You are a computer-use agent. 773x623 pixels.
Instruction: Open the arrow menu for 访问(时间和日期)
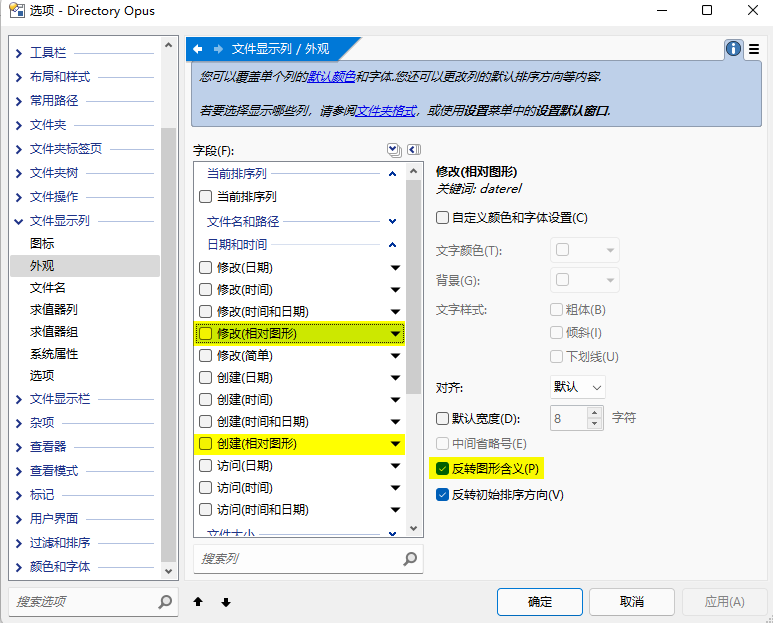click(395, 510)
